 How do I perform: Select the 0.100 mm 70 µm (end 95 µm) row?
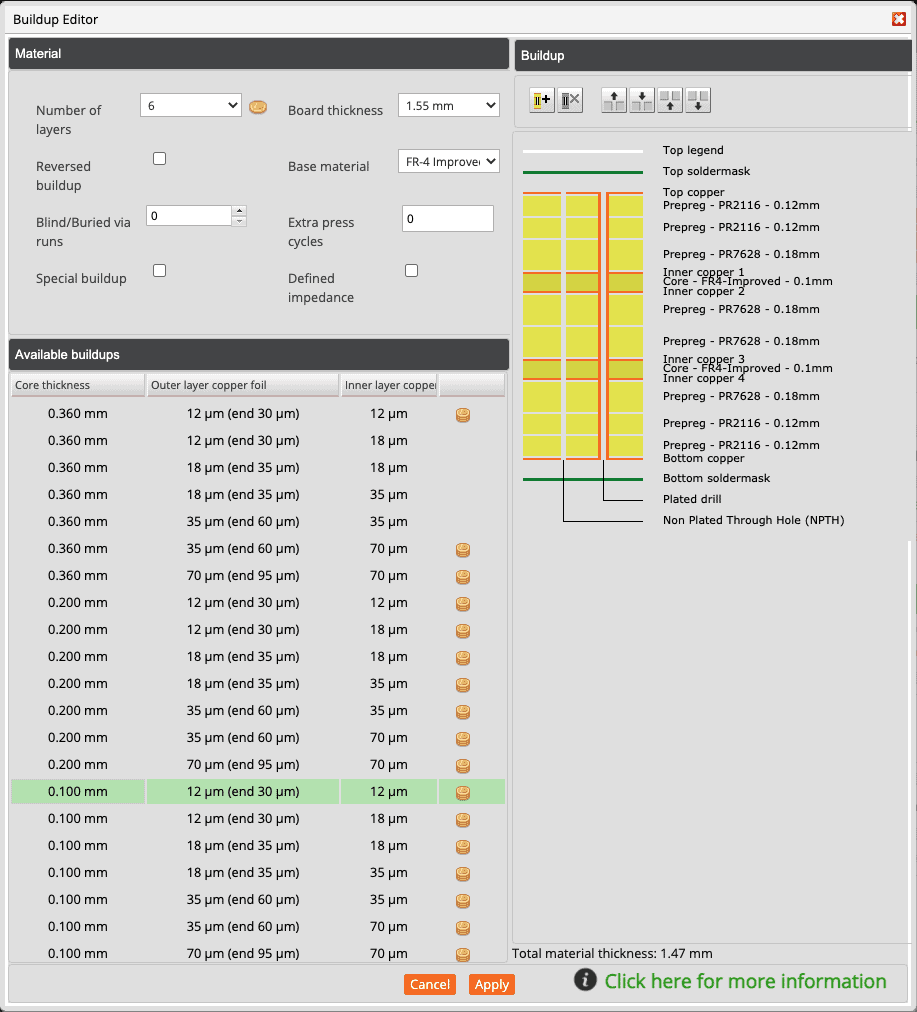258,953
